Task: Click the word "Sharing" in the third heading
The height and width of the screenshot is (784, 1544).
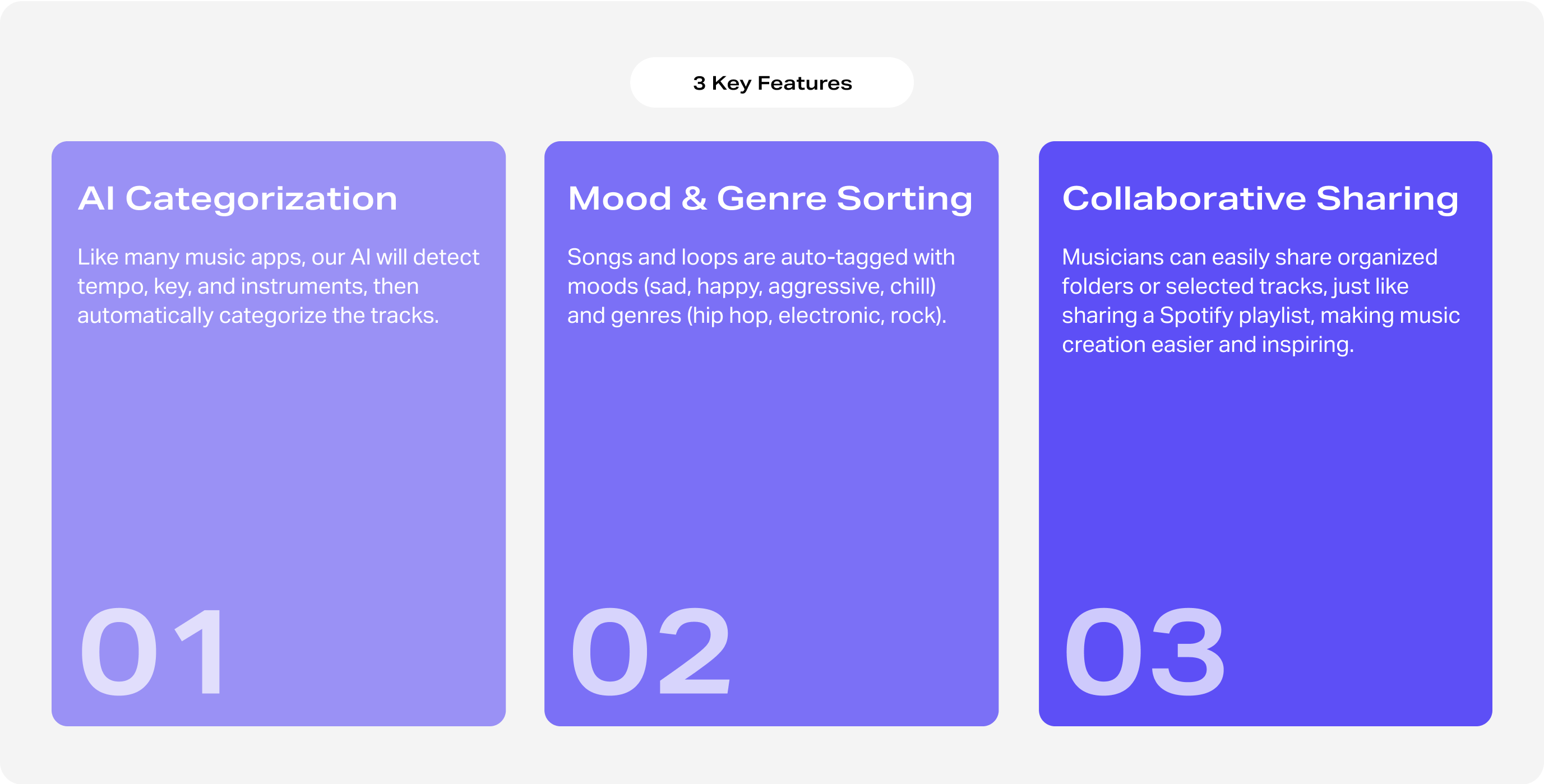Action: coord(1387,198)
